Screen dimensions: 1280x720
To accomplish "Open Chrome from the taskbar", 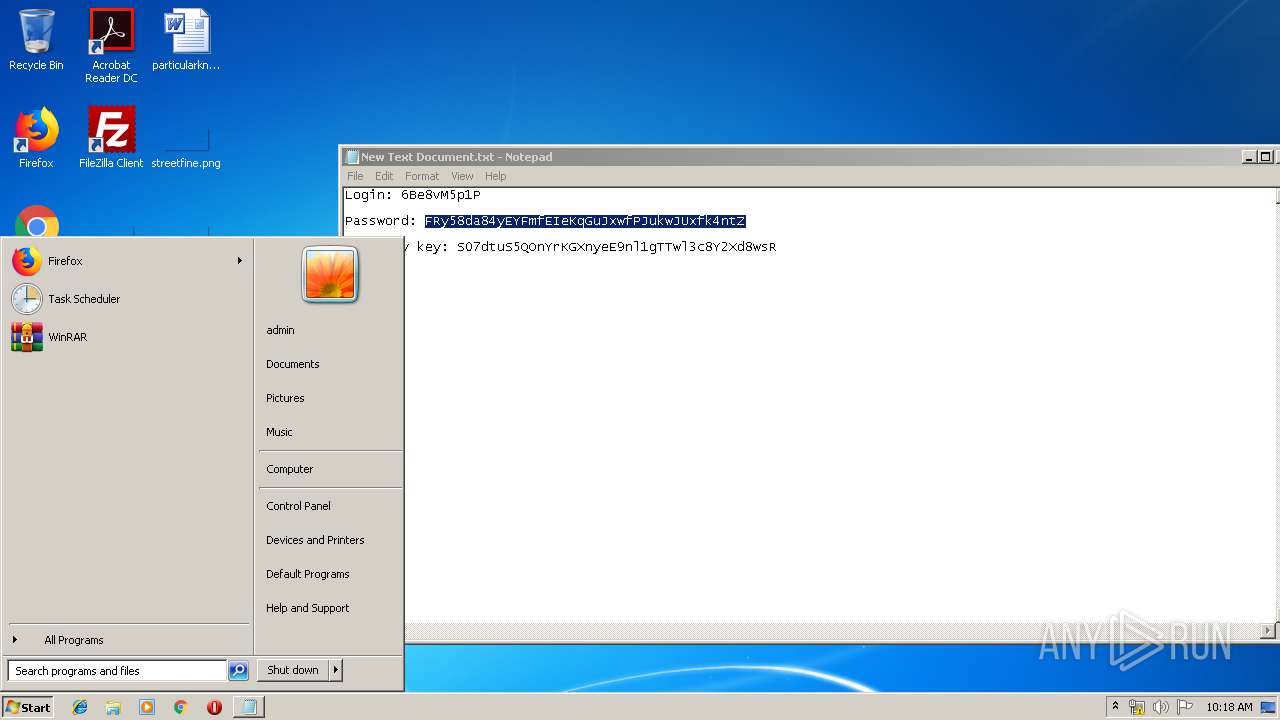I will (x=180, y=707).
